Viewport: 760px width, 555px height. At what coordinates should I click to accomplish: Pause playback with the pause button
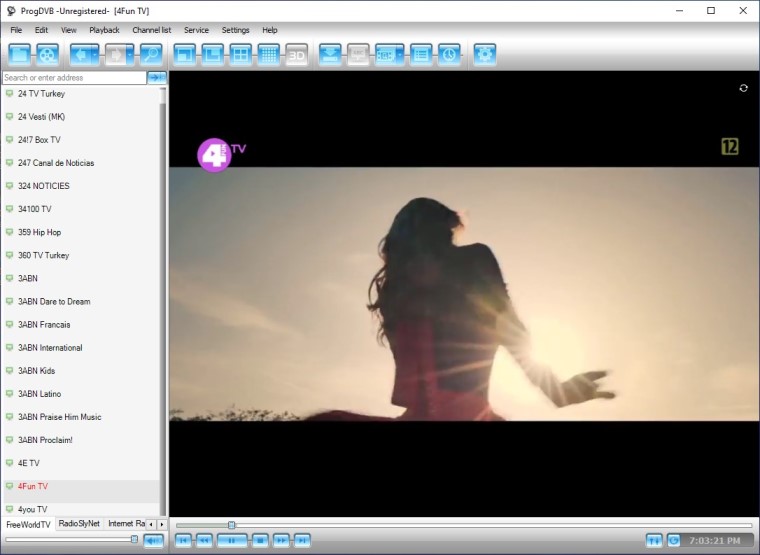coord(232,541)
